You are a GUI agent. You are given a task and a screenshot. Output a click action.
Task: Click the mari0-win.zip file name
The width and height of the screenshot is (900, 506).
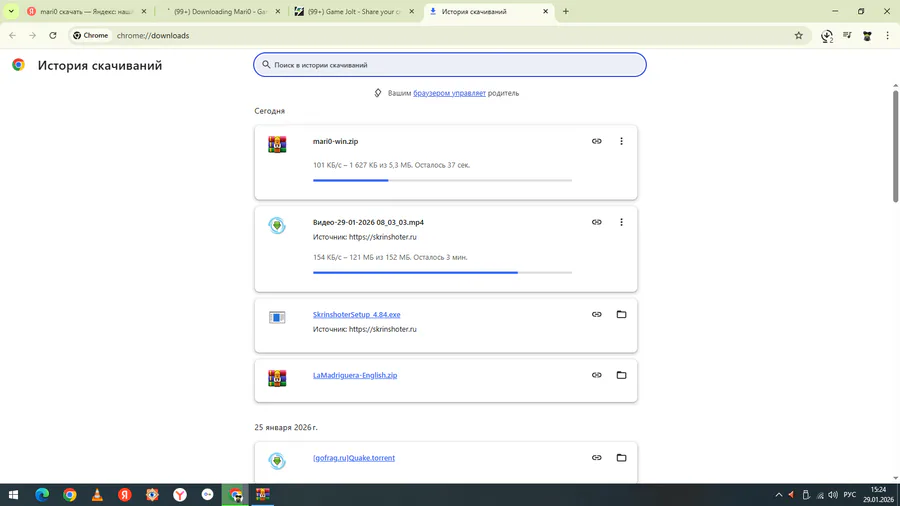(335, 141)
